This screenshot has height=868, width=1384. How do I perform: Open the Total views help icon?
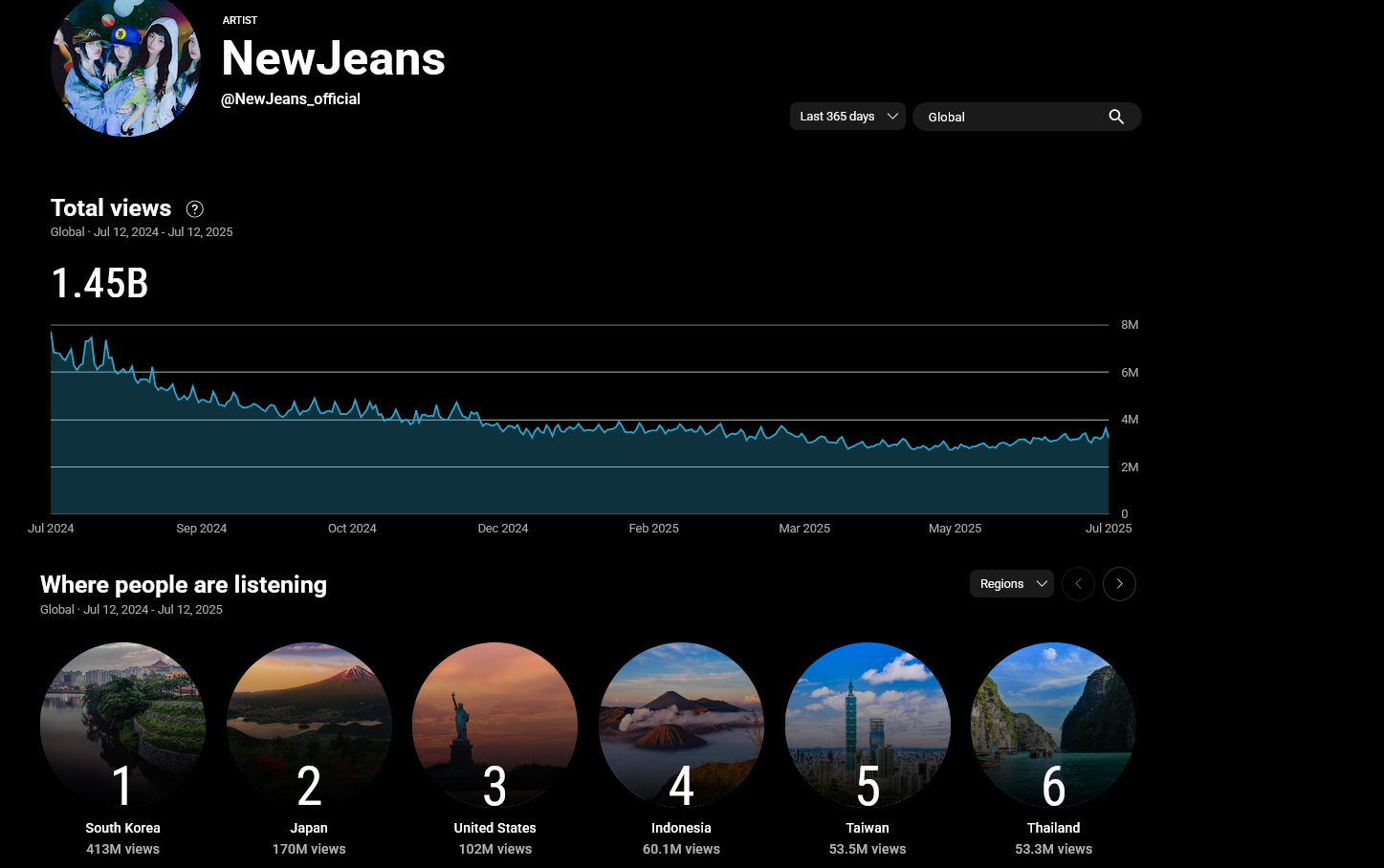click(x=194, y=209)
